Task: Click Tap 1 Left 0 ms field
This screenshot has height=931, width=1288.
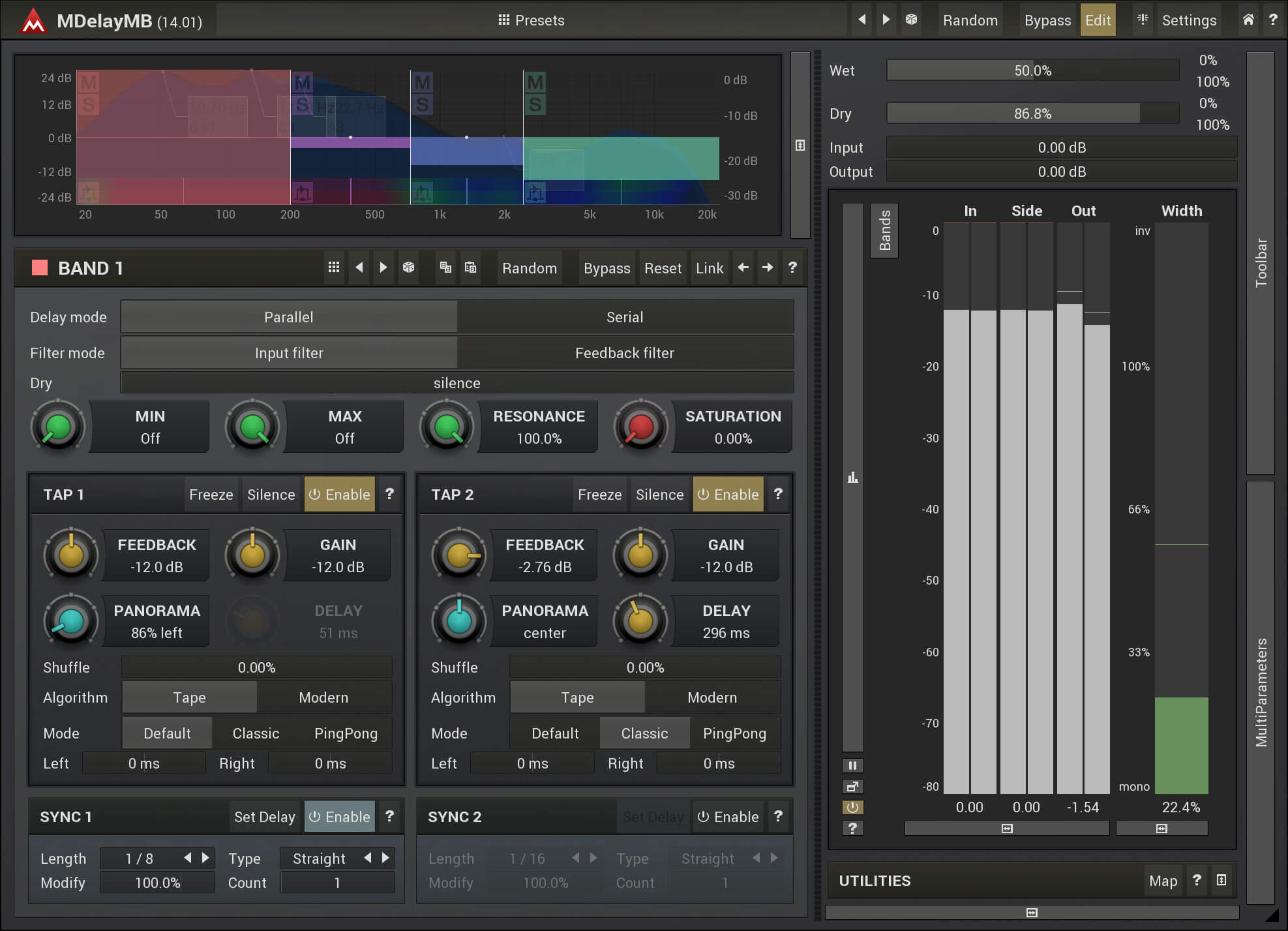Action: (x=143, y=763)
